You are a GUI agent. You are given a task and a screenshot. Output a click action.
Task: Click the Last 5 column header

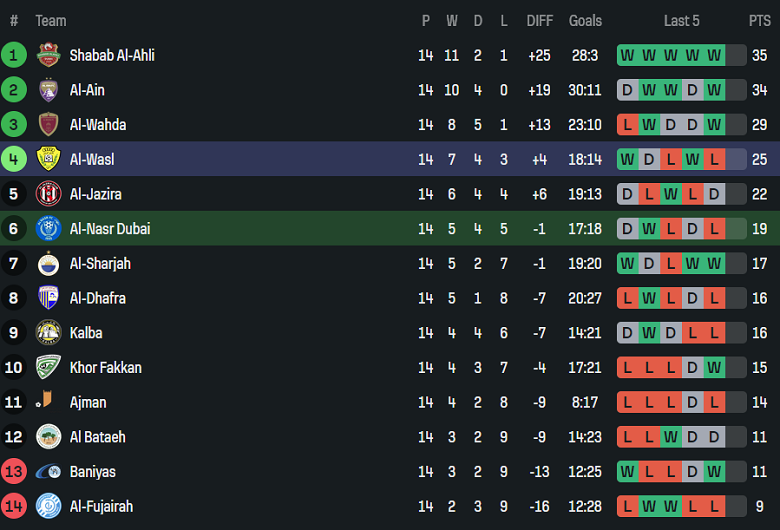coord(682,21)
